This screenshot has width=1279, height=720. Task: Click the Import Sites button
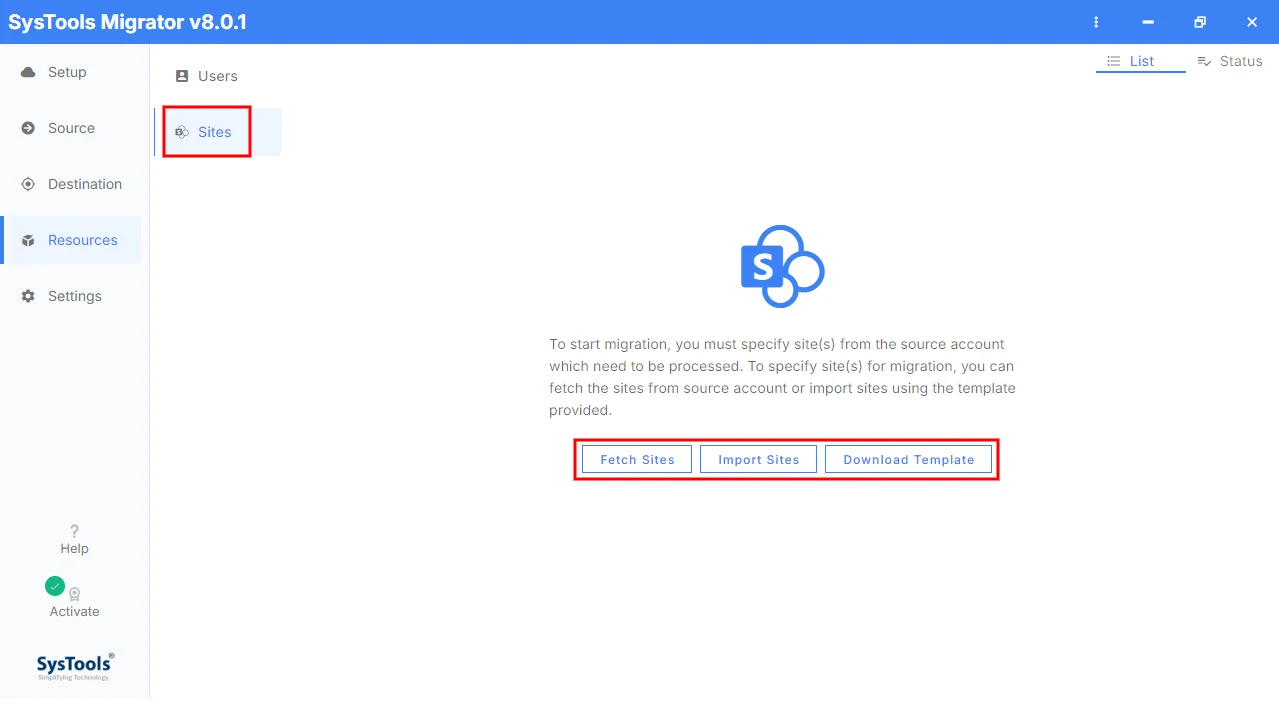(758, 460)
